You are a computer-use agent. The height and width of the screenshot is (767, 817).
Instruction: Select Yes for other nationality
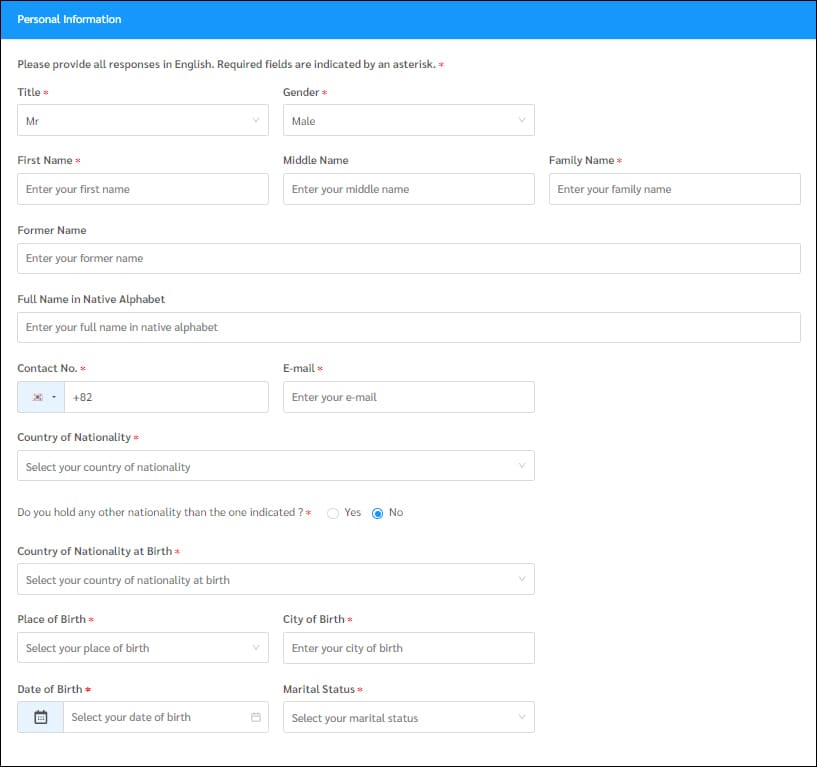[333, 513]
